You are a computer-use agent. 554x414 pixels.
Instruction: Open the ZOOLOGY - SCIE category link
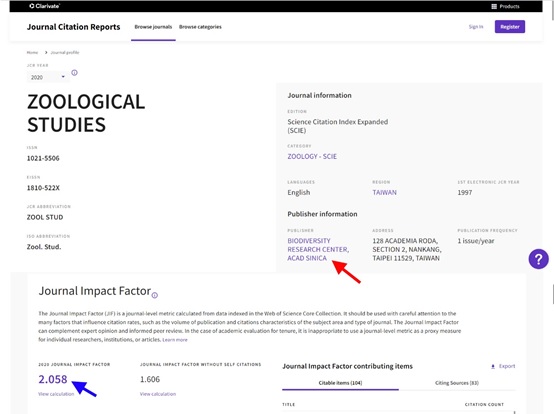point(312,156)
